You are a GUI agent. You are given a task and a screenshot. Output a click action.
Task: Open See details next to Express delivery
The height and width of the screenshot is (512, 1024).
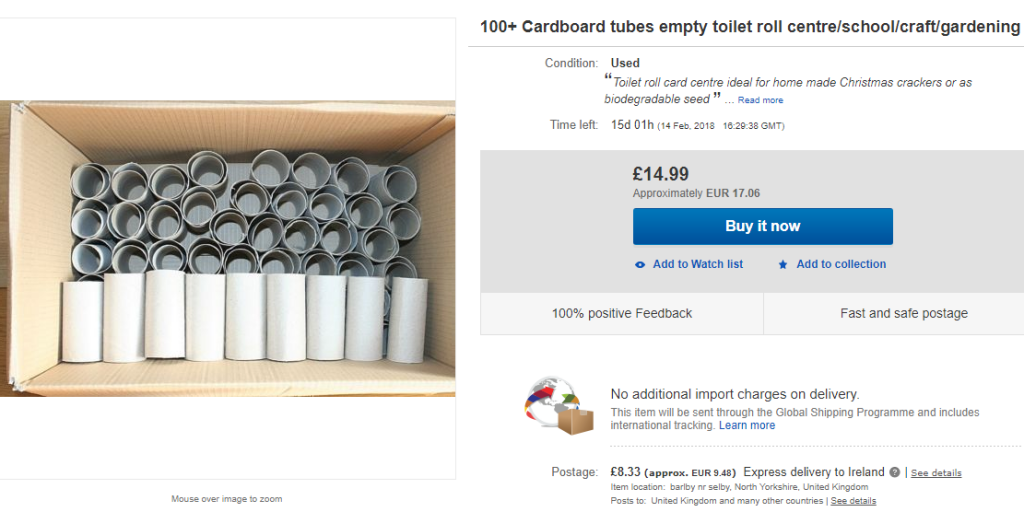(x=936, y=473)
